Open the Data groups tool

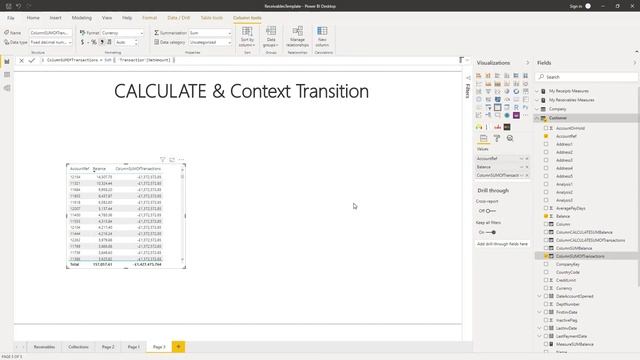(271, 36)
